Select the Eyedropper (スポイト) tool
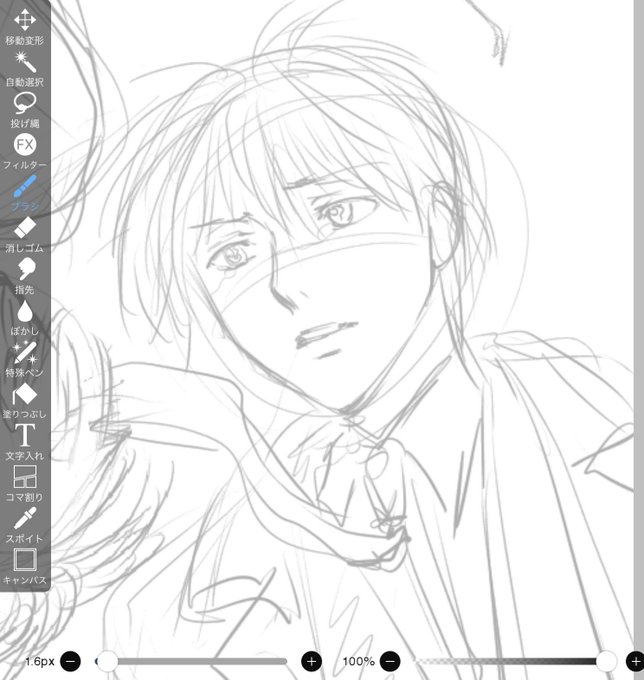 25,525
